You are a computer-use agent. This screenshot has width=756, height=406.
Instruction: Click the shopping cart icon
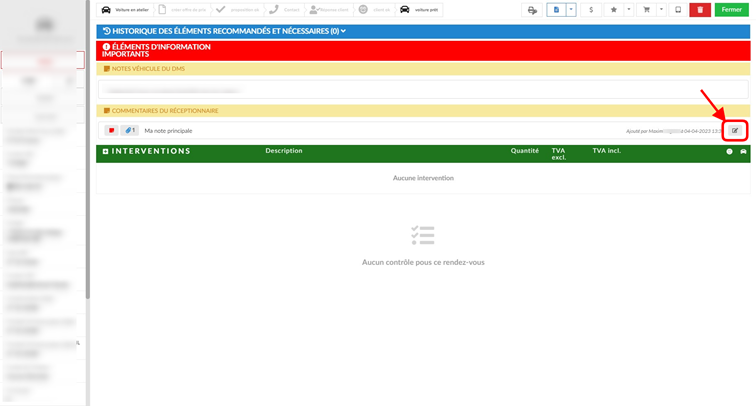pos(647,10)
